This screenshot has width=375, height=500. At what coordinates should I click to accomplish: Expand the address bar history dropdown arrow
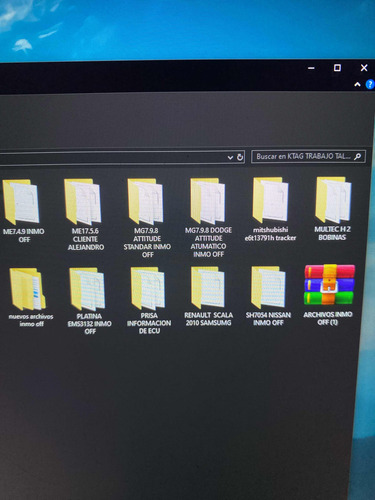click(230, 157)
